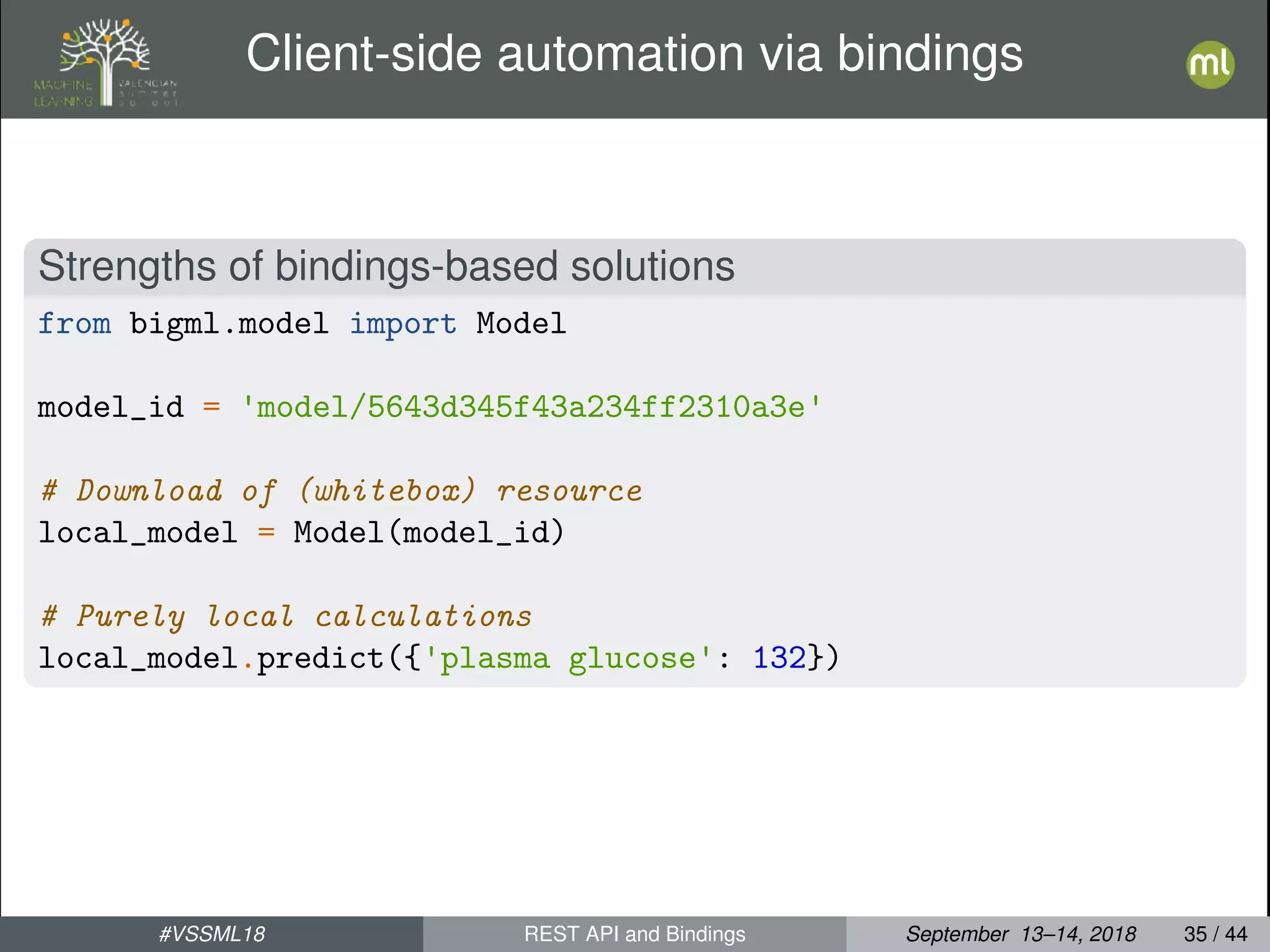Viewport: 1270px width, 952px height.
Task: Click 'REST API and Bindings' footer title
Action: [x=634, y=934]
